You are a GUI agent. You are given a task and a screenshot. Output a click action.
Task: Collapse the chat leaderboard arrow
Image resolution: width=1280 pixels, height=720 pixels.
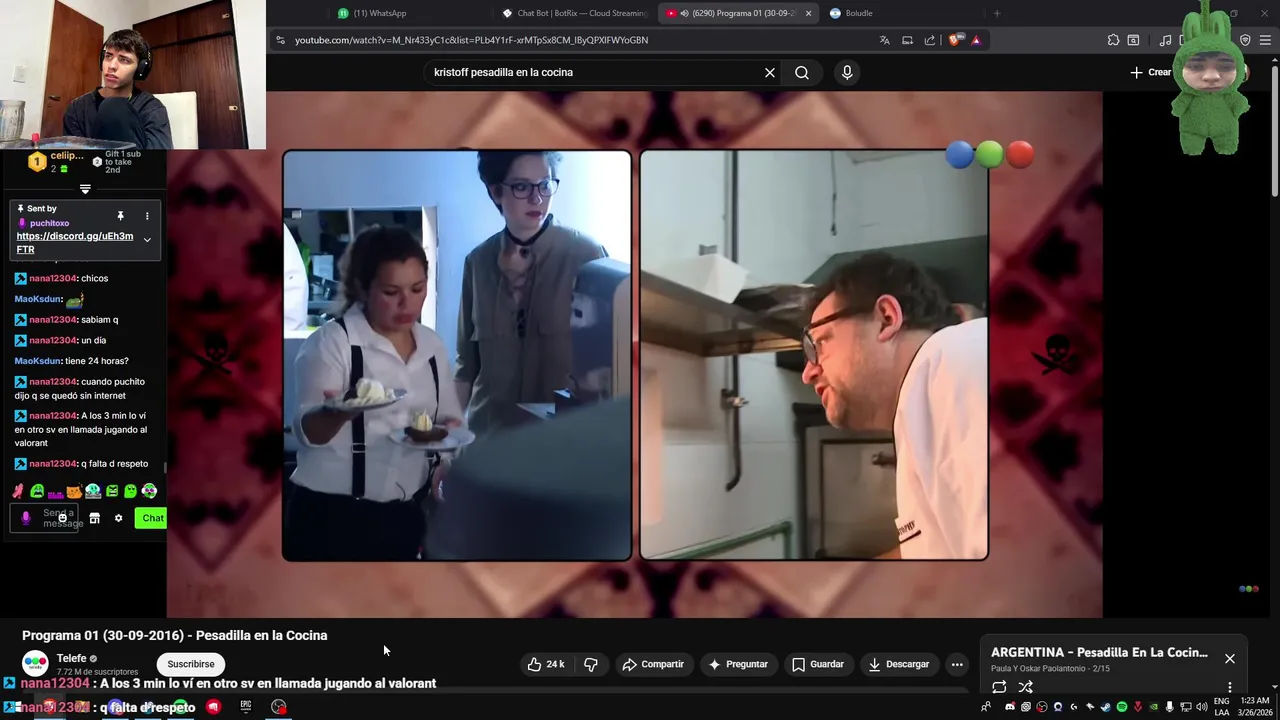point(85,189)
